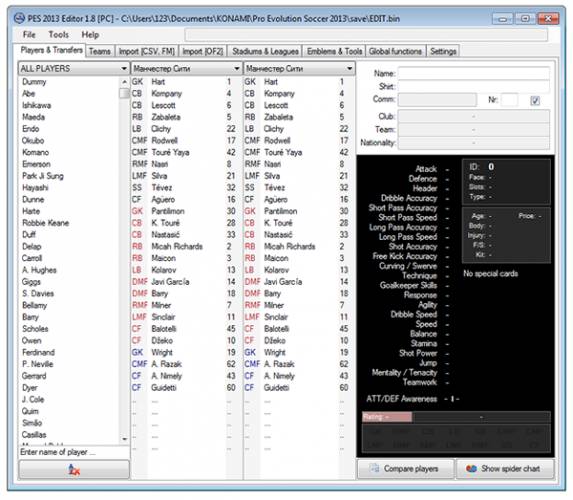Switch to the Emblems & Tools tab
Viewport: 573px width, 500px height.
tap(334, 51)
